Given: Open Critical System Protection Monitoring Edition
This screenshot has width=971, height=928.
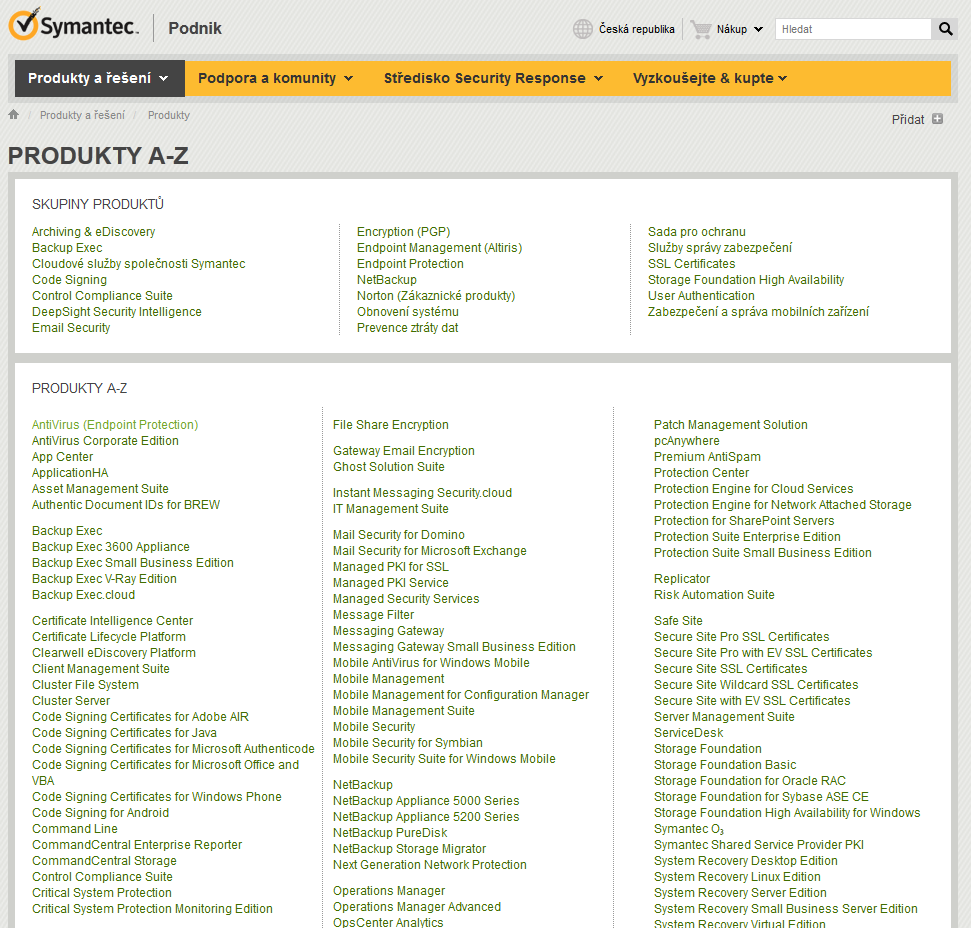Looking at the screenshot, I should click(152, 909).
